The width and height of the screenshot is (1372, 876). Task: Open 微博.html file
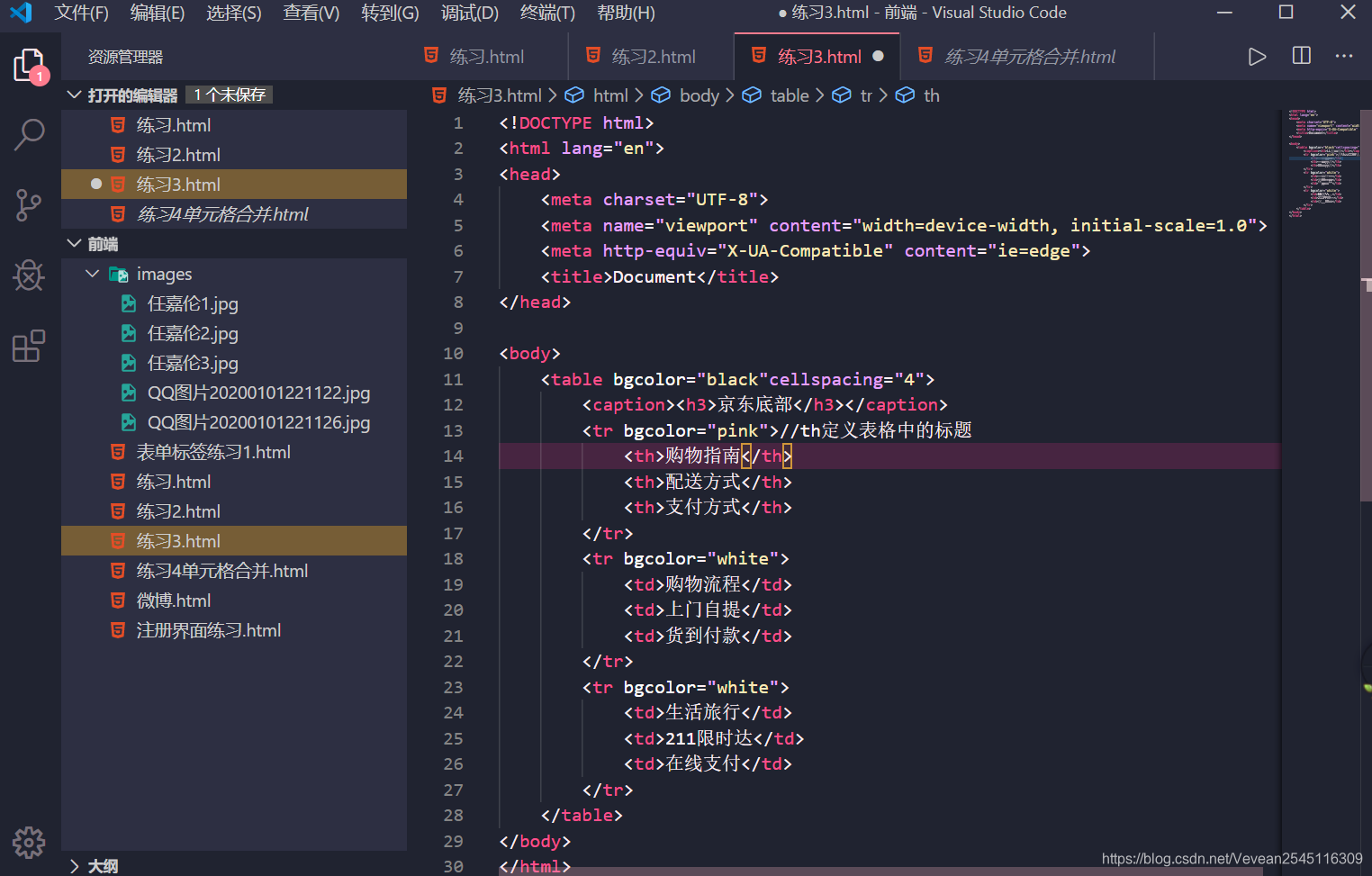tap(234, 600)
